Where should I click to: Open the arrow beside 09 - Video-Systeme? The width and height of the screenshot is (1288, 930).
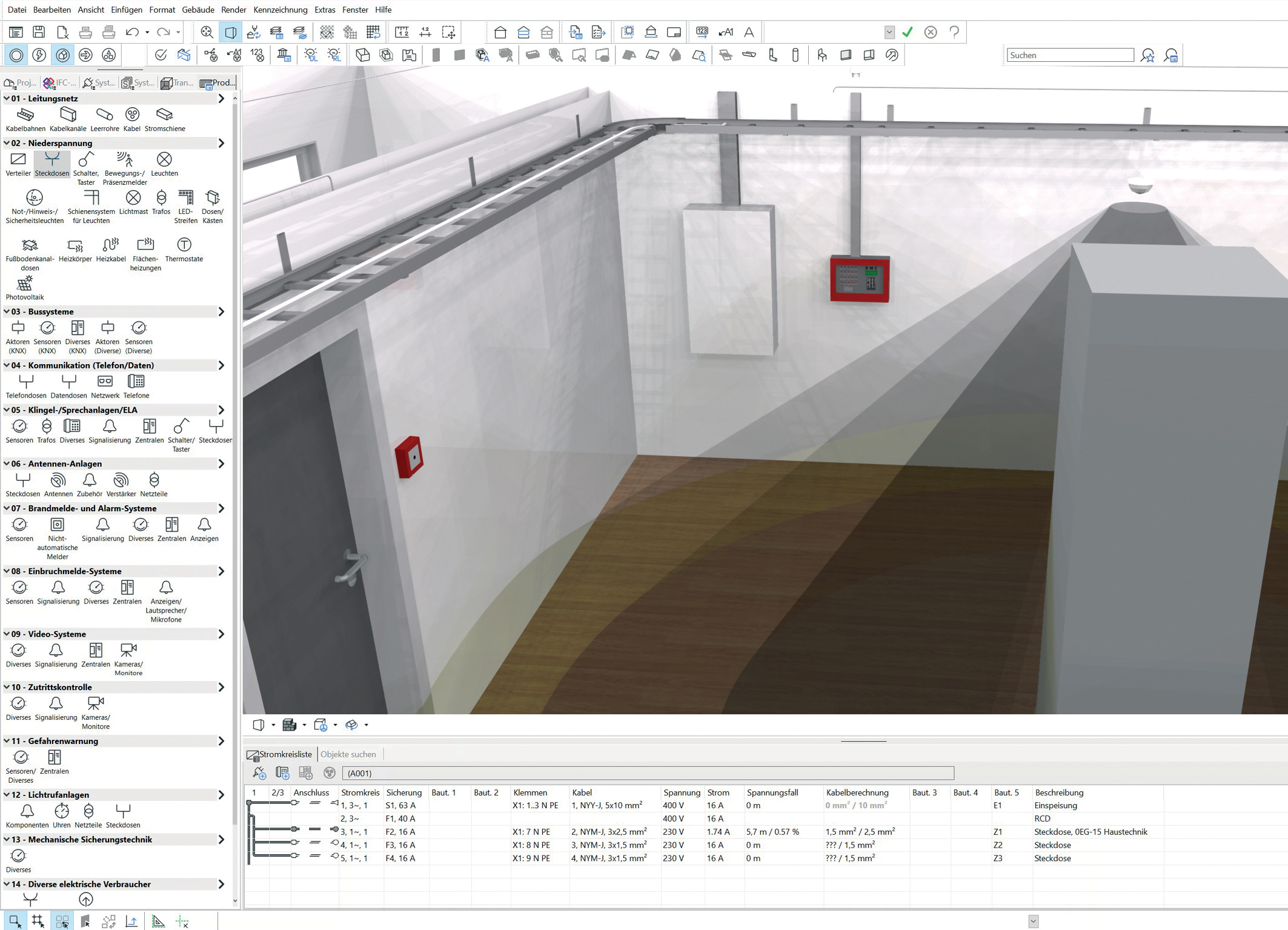[221, 634]
